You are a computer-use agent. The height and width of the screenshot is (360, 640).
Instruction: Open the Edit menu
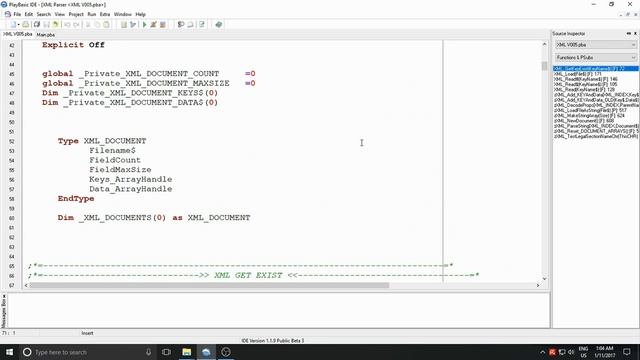click(29, 14)
